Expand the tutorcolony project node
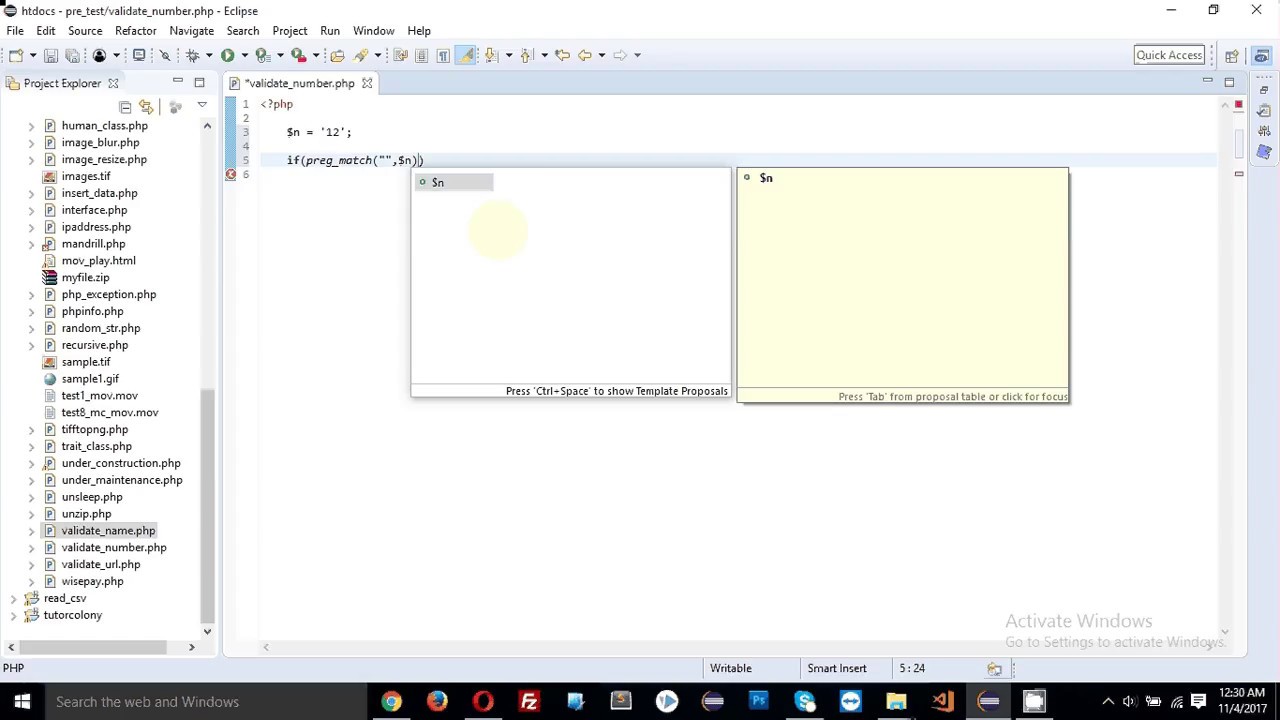The width and height of the screenshot is (1280, 720). 13,615
